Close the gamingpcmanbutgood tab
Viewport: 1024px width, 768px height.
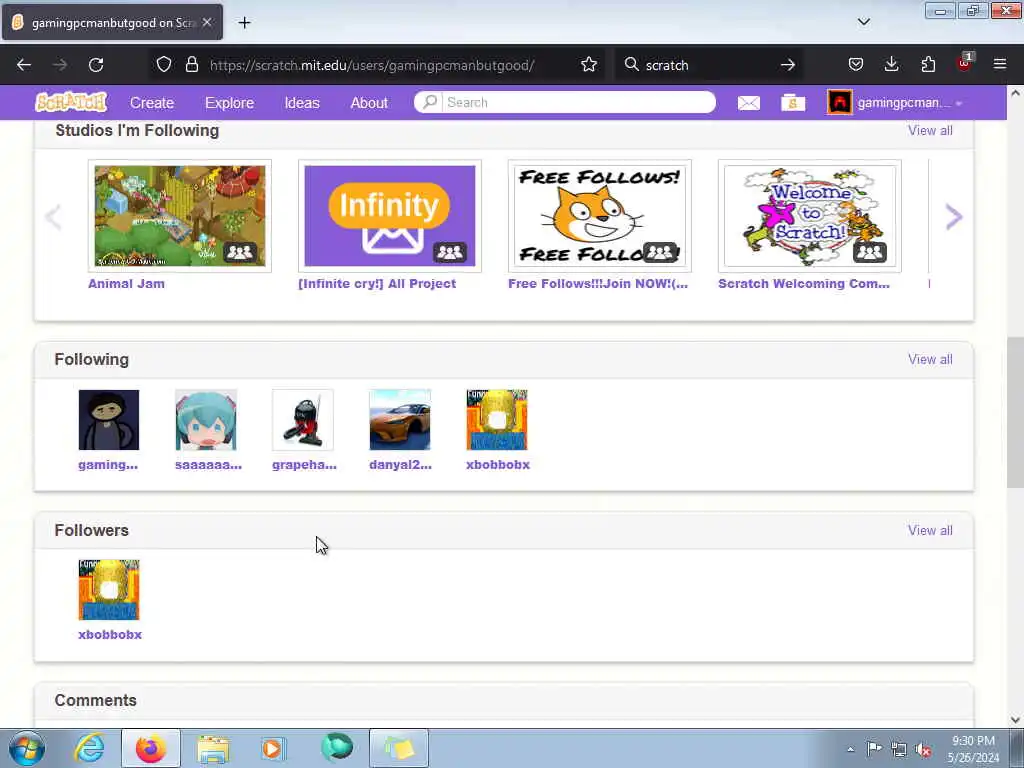pos(206,22)
